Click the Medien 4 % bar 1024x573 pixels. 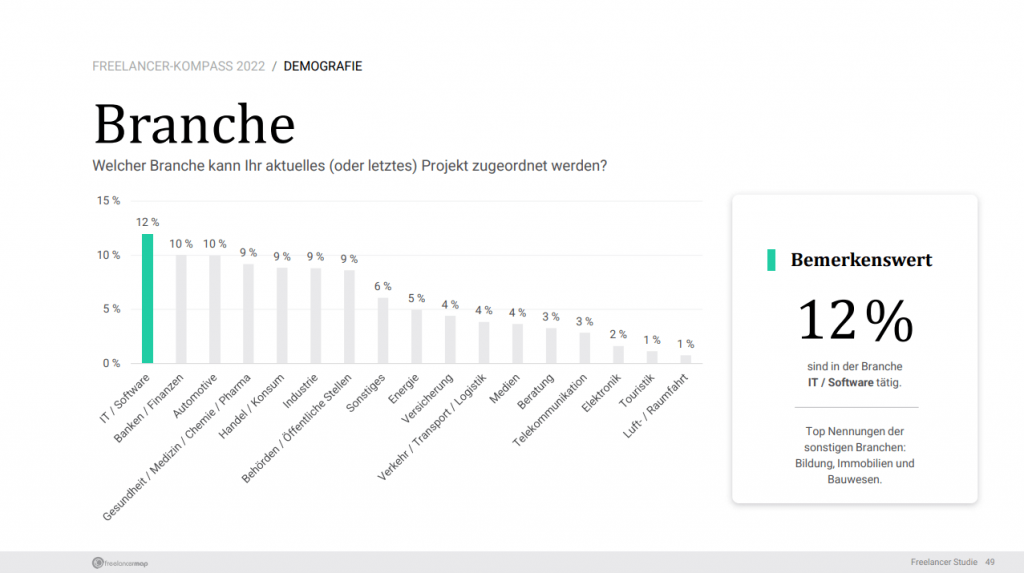(x=517, y=344)
